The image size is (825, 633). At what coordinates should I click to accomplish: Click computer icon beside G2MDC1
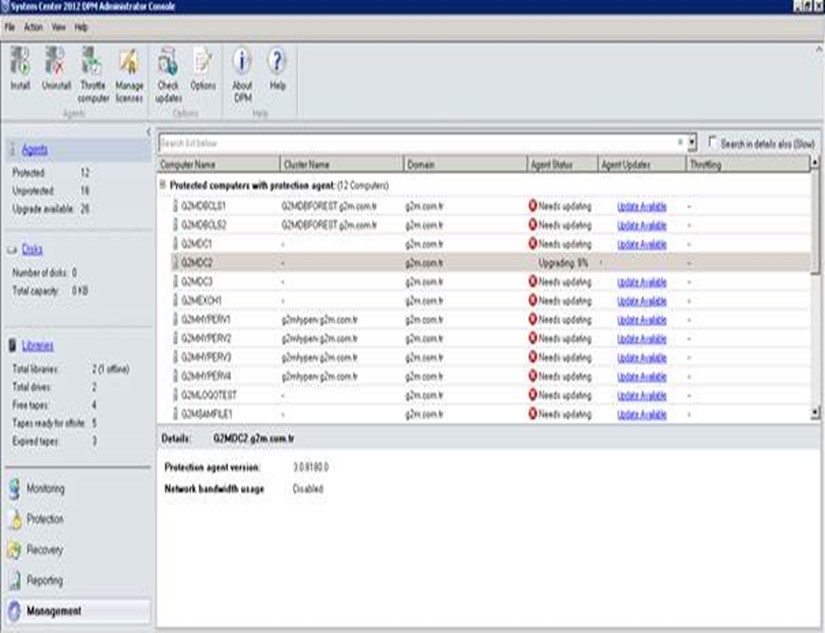tap(176, 244)
